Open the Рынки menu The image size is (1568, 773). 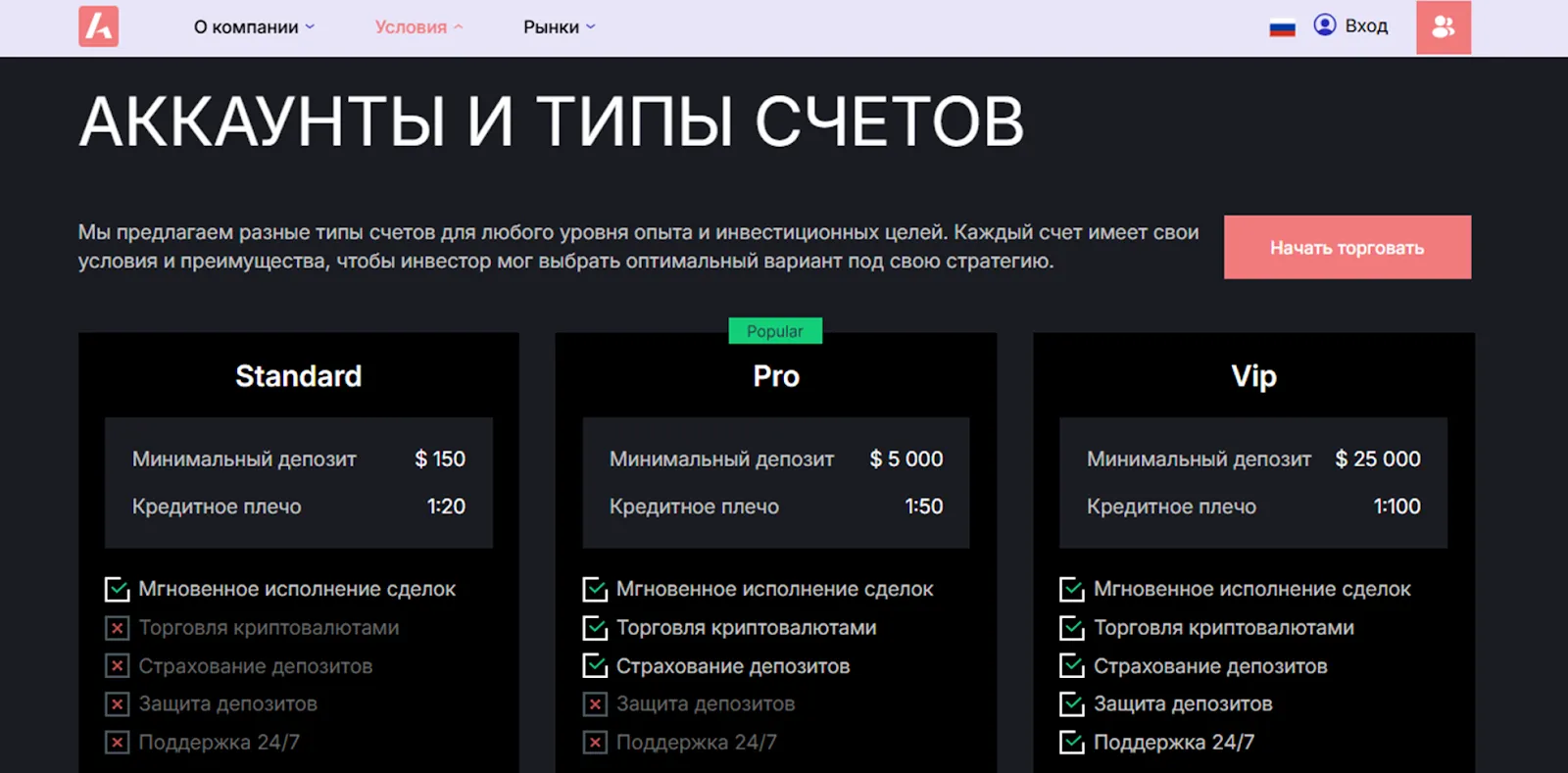pyautogui.click(x=559, y=27)
